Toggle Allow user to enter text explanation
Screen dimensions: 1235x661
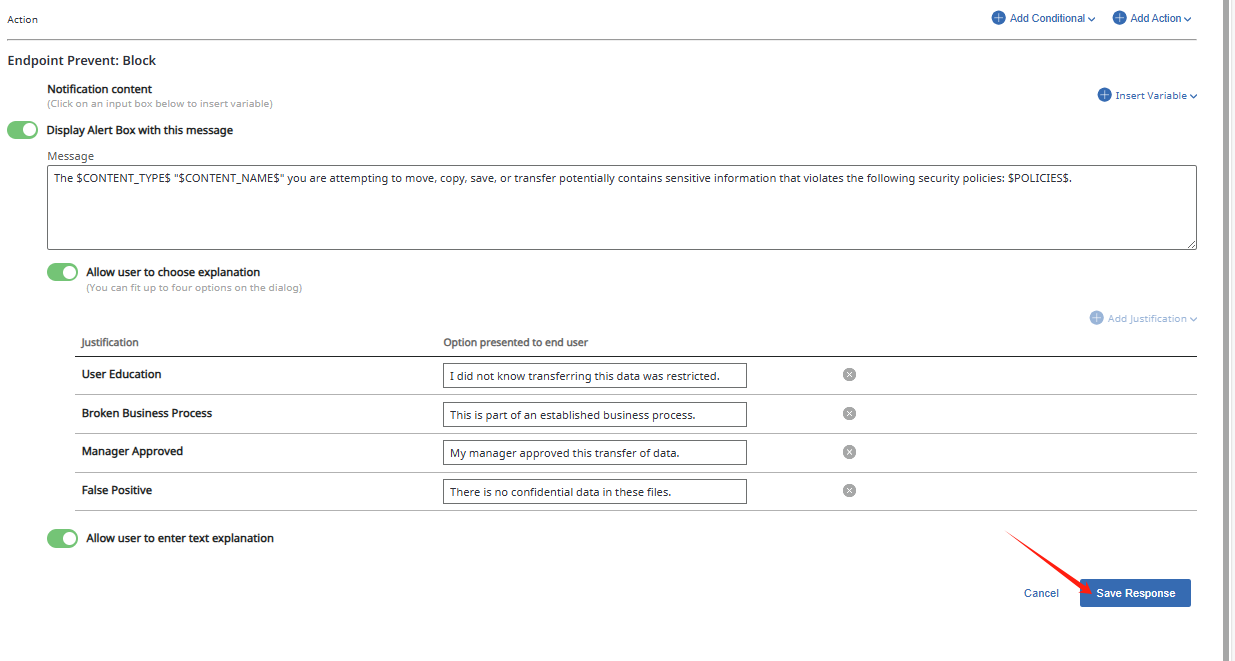[63, 538]
